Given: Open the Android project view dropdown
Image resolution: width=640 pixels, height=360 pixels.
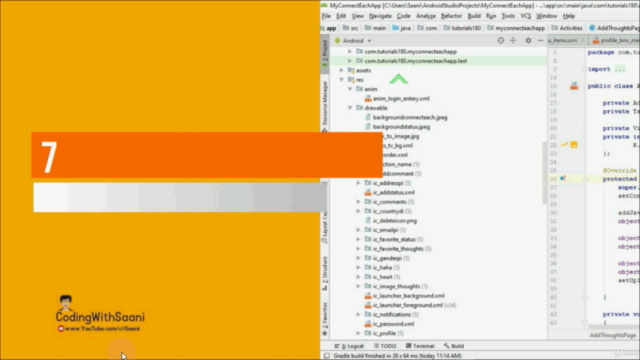Looking at the screenshot, I should (353, 41).
